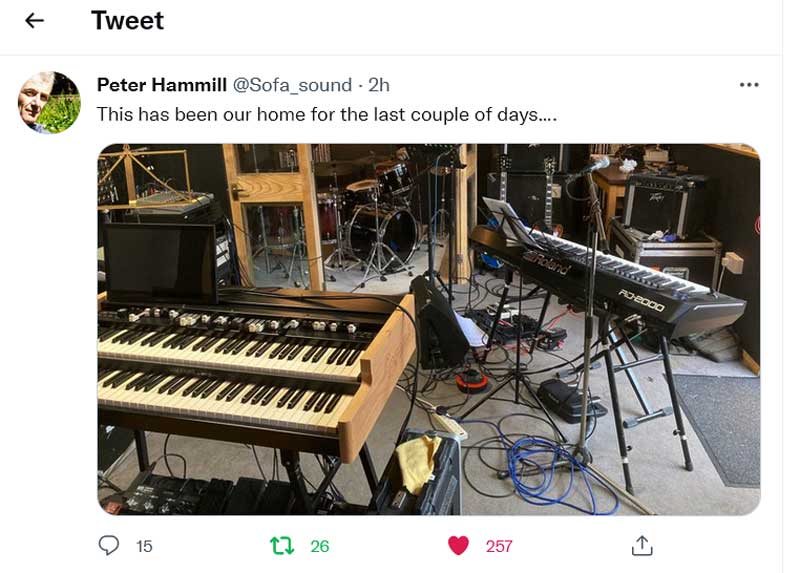The height and width of the screenshot is (573, 800).
Task: Click the tweet text about our home
Action: point(326,114)
